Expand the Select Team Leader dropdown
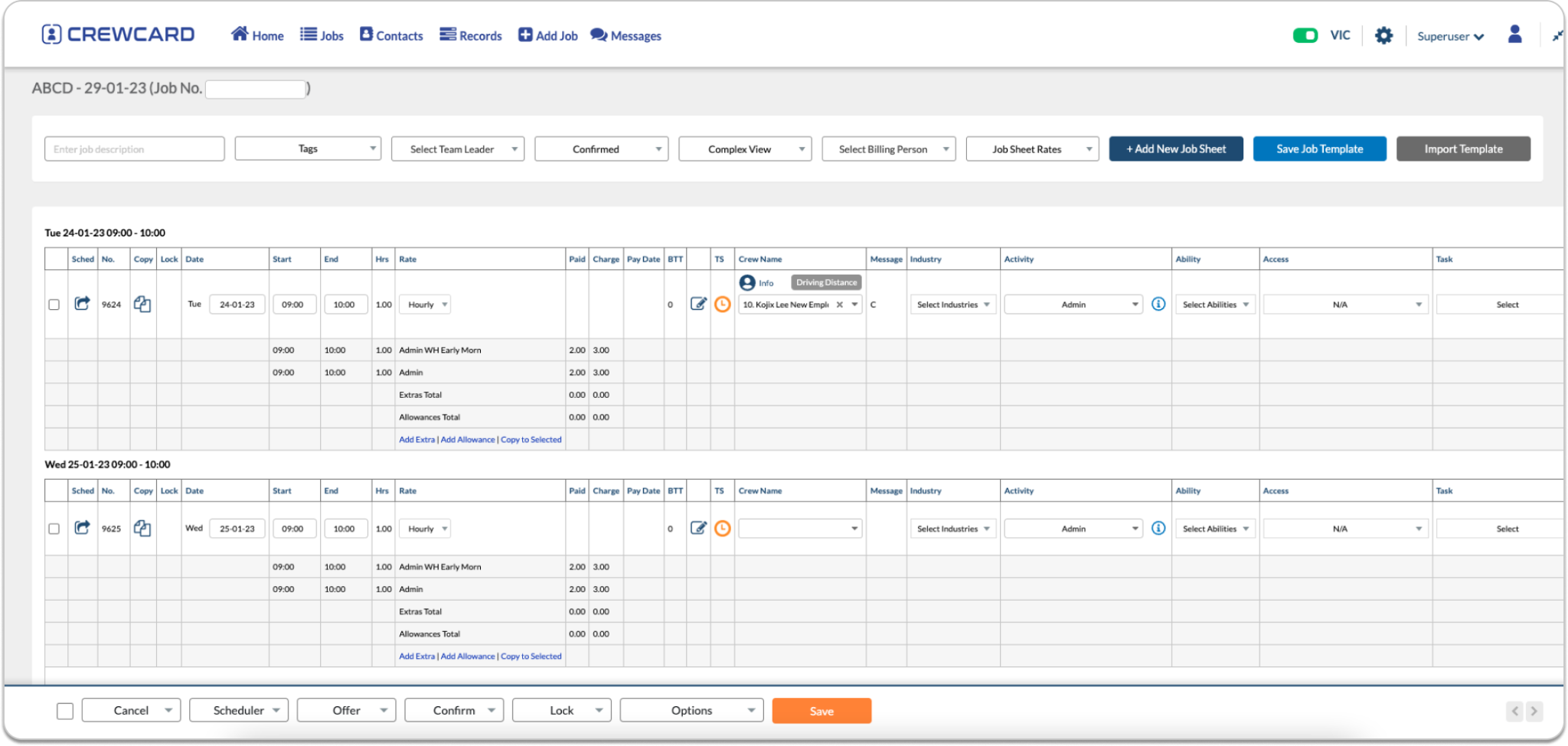The width and height of the screenshot is (1568, 746). (x=457, y=149)
